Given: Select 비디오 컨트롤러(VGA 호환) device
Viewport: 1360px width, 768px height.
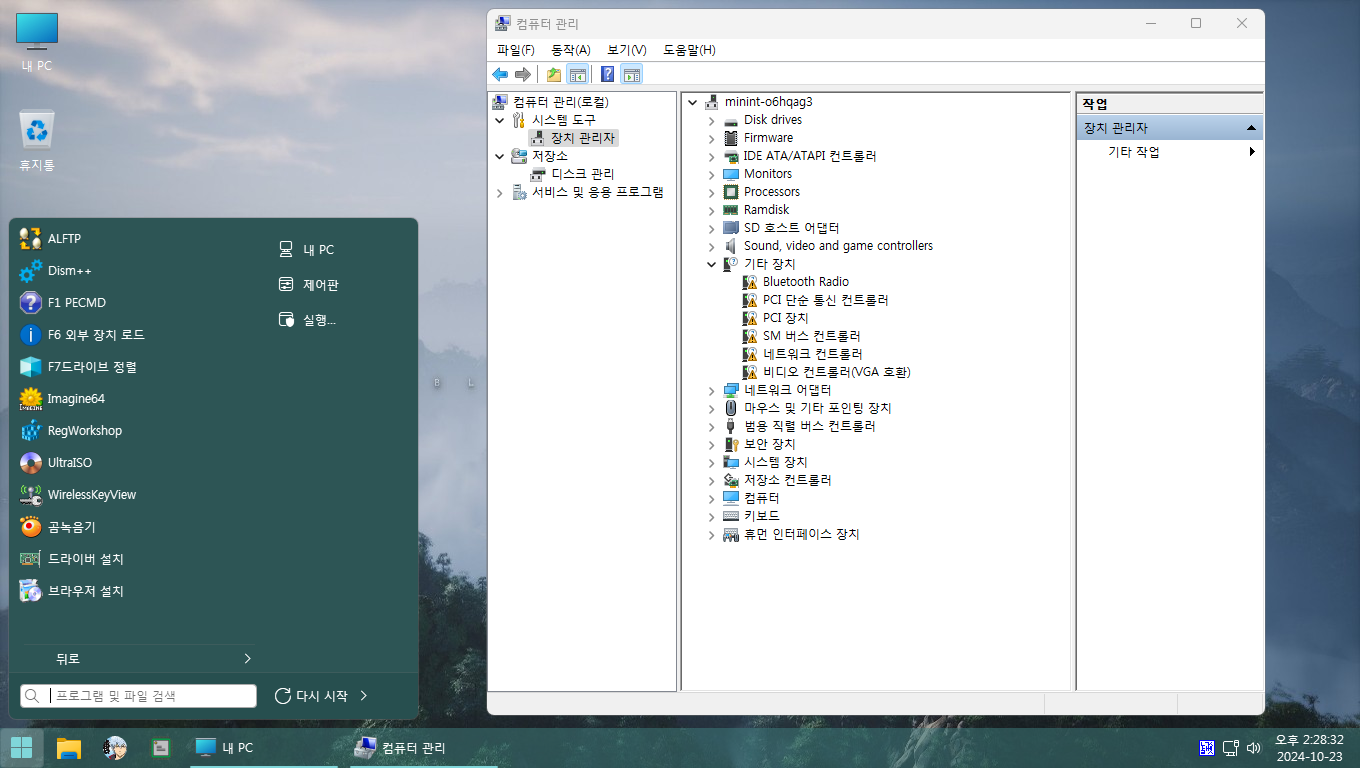Looking at the screenshot, I should tap(837, 372).
